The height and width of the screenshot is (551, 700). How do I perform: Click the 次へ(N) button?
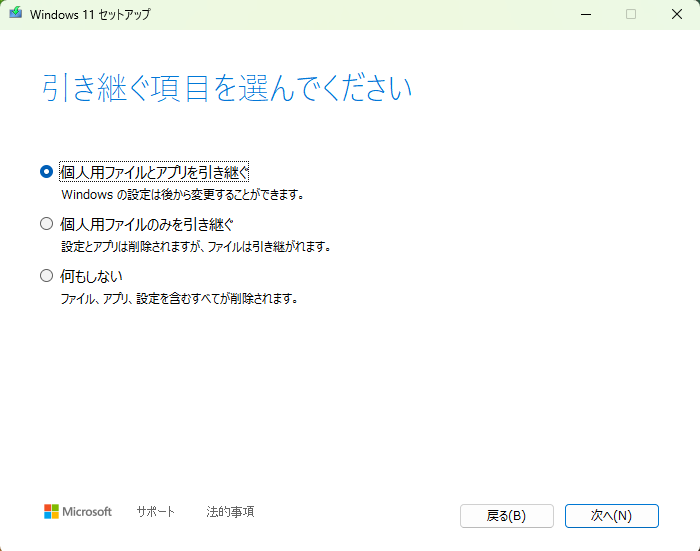[x=612, y=516]
